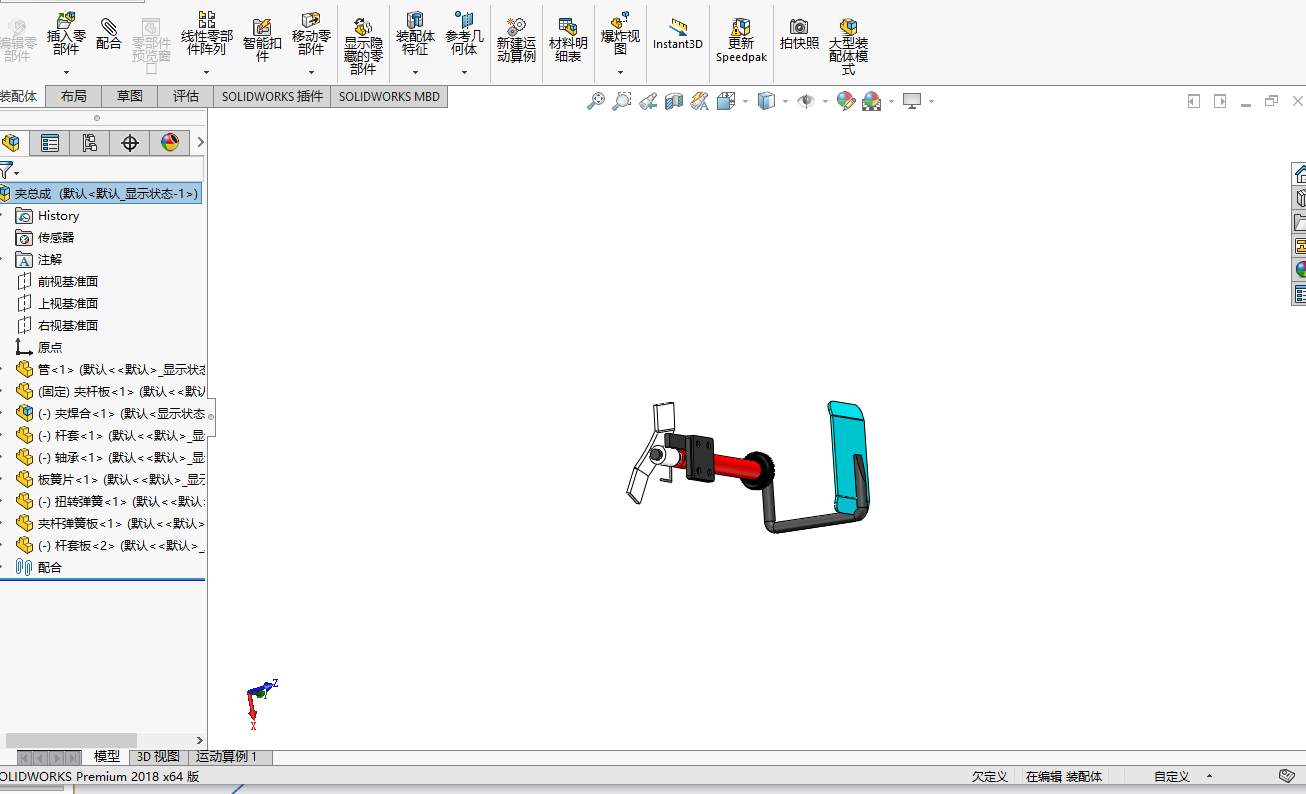
Task: Toggle 大型装配体模式 large assembly mode
Action: (848, 46)
